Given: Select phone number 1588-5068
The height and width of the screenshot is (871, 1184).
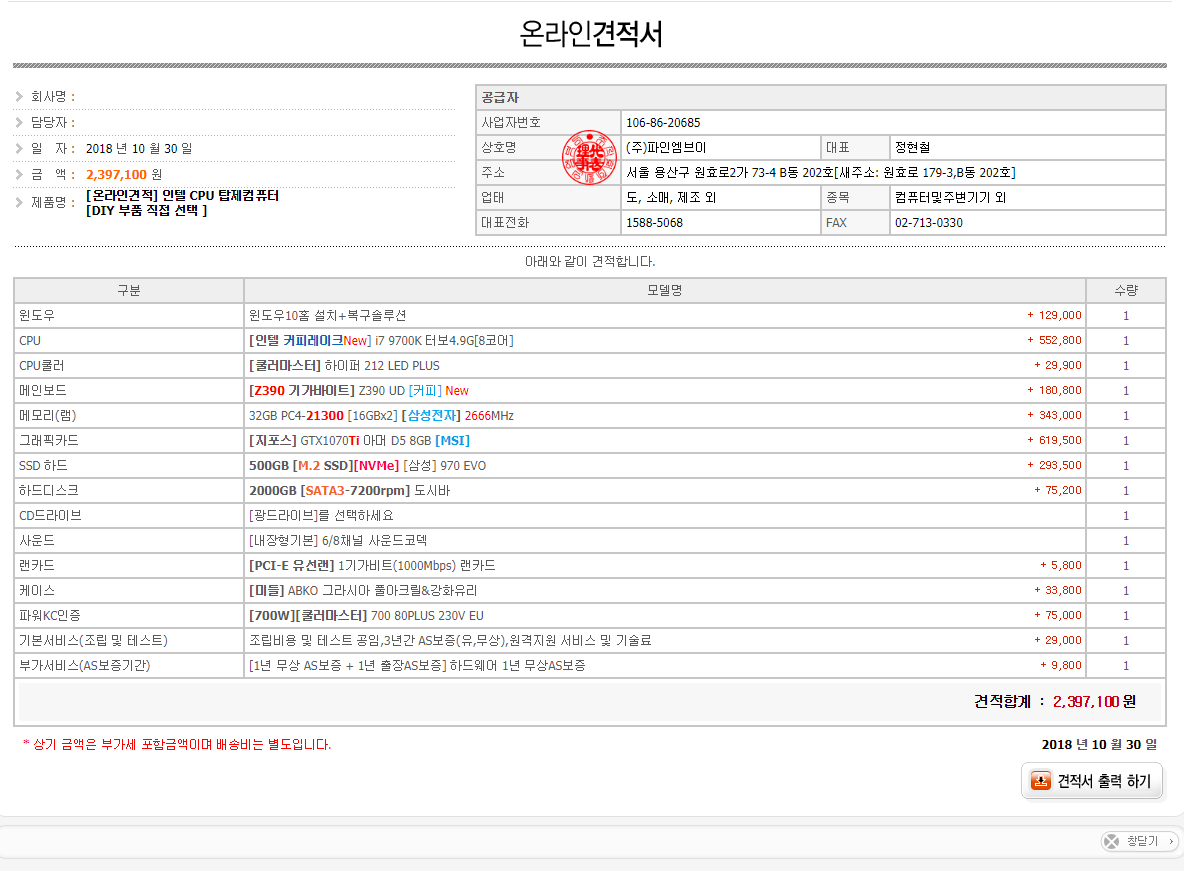Looking at the screenshot, I should point(655,223).
